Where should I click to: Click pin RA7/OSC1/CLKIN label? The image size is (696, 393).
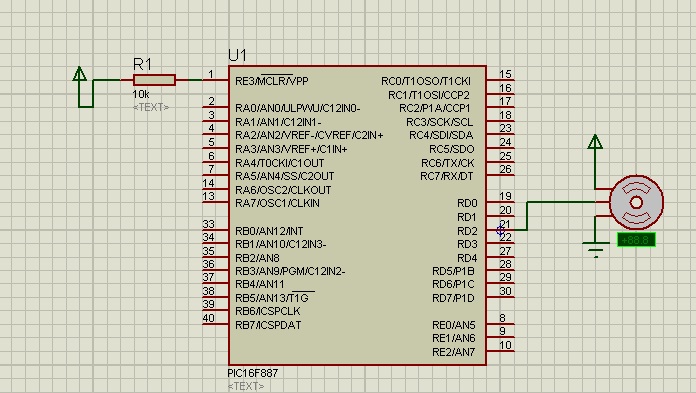point(277,203)
